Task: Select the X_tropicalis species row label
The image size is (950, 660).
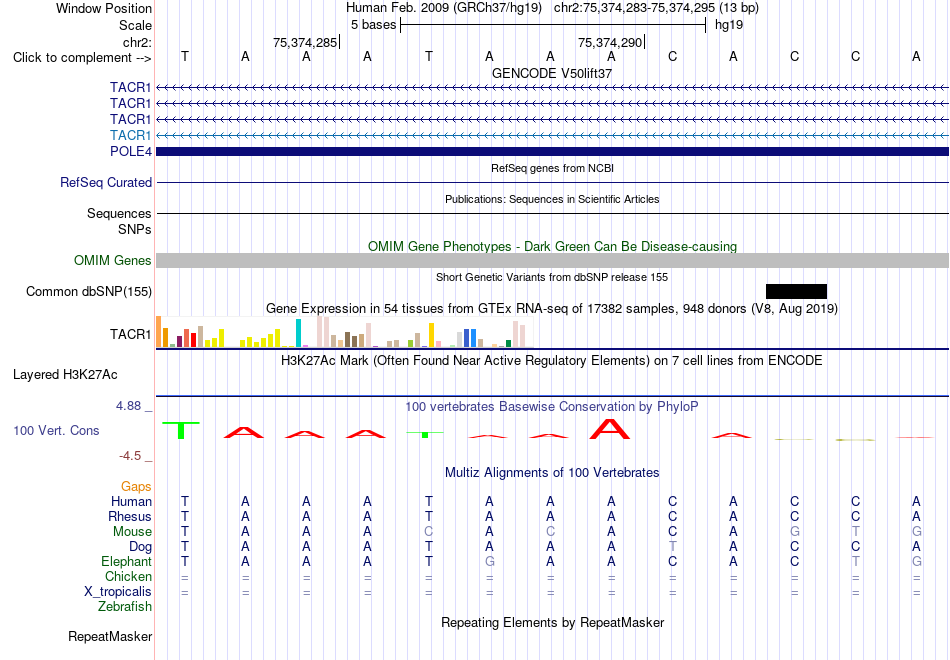Action: click(118, 592)
